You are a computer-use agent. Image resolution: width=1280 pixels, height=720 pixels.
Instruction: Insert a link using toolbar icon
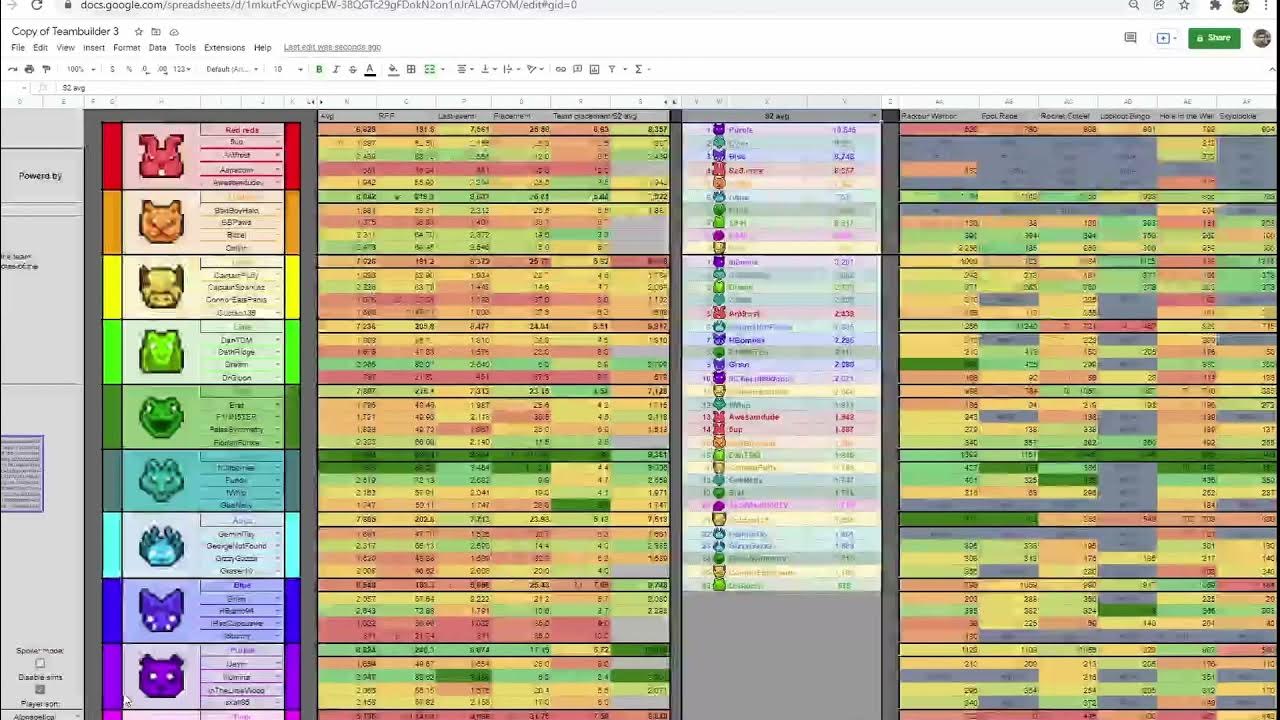561,69
